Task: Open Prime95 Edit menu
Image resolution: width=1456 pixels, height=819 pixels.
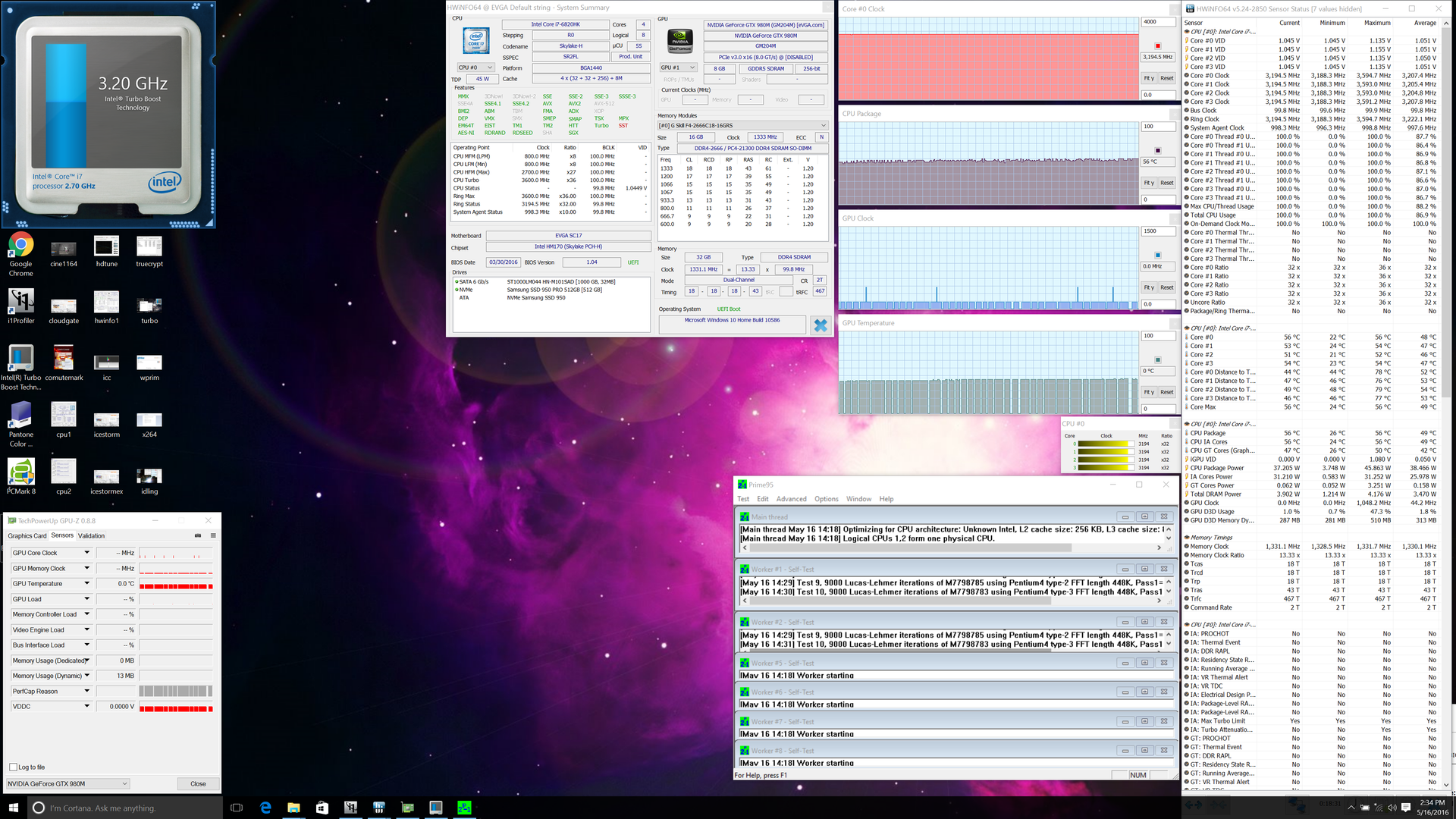Action: [x=762, y=499]
